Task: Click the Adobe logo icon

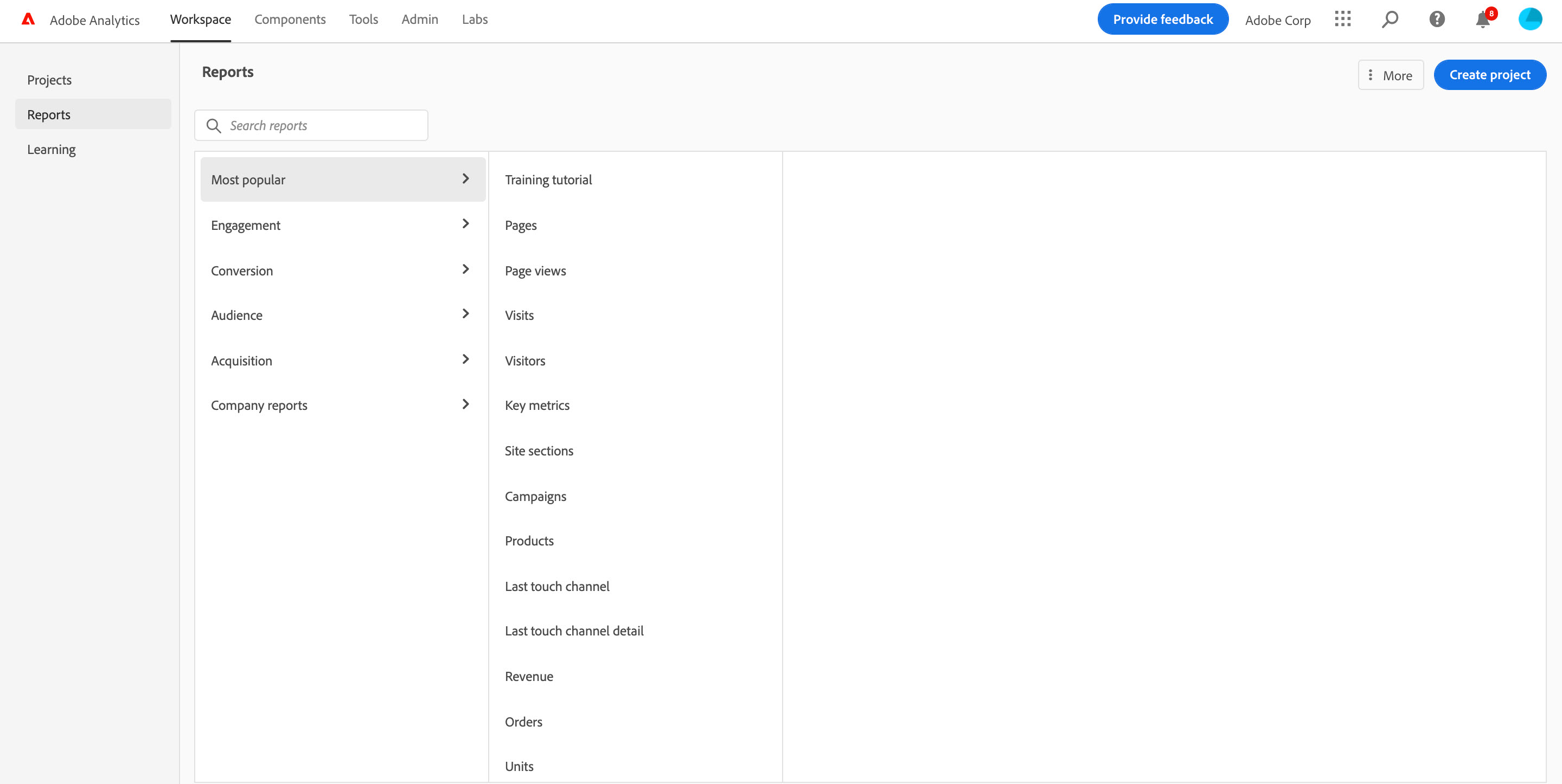Action: pos(28,20)
